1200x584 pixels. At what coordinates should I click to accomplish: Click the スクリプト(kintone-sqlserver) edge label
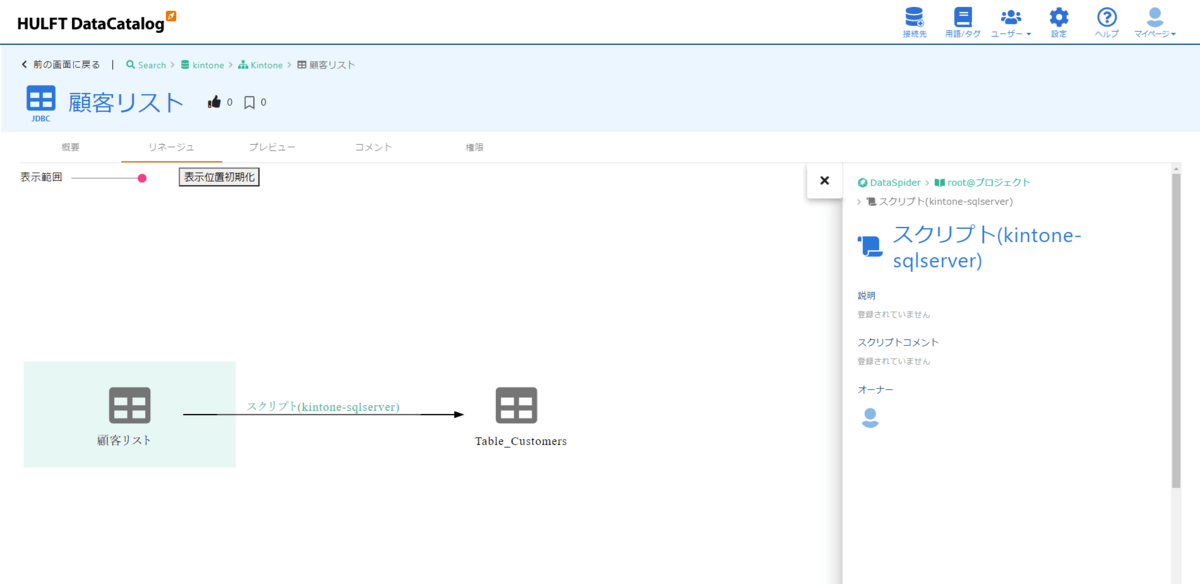[323, 407]
